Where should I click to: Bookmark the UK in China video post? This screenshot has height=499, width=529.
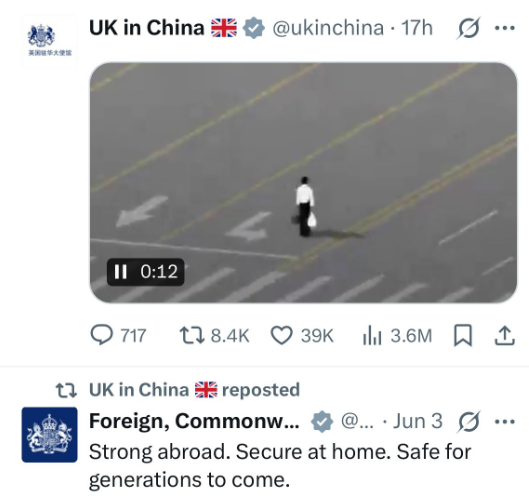pyautogui.click(x=463, y=335)
